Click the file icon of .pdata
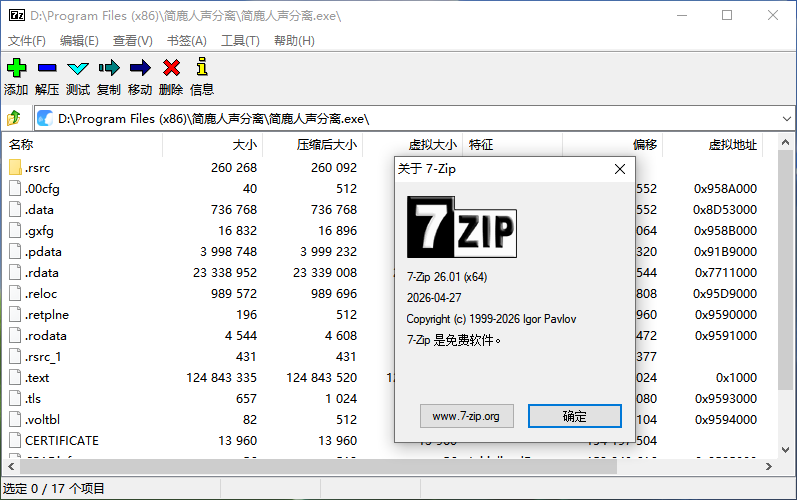The width and height of the screenshot is (797, 500). click(15, 252)
